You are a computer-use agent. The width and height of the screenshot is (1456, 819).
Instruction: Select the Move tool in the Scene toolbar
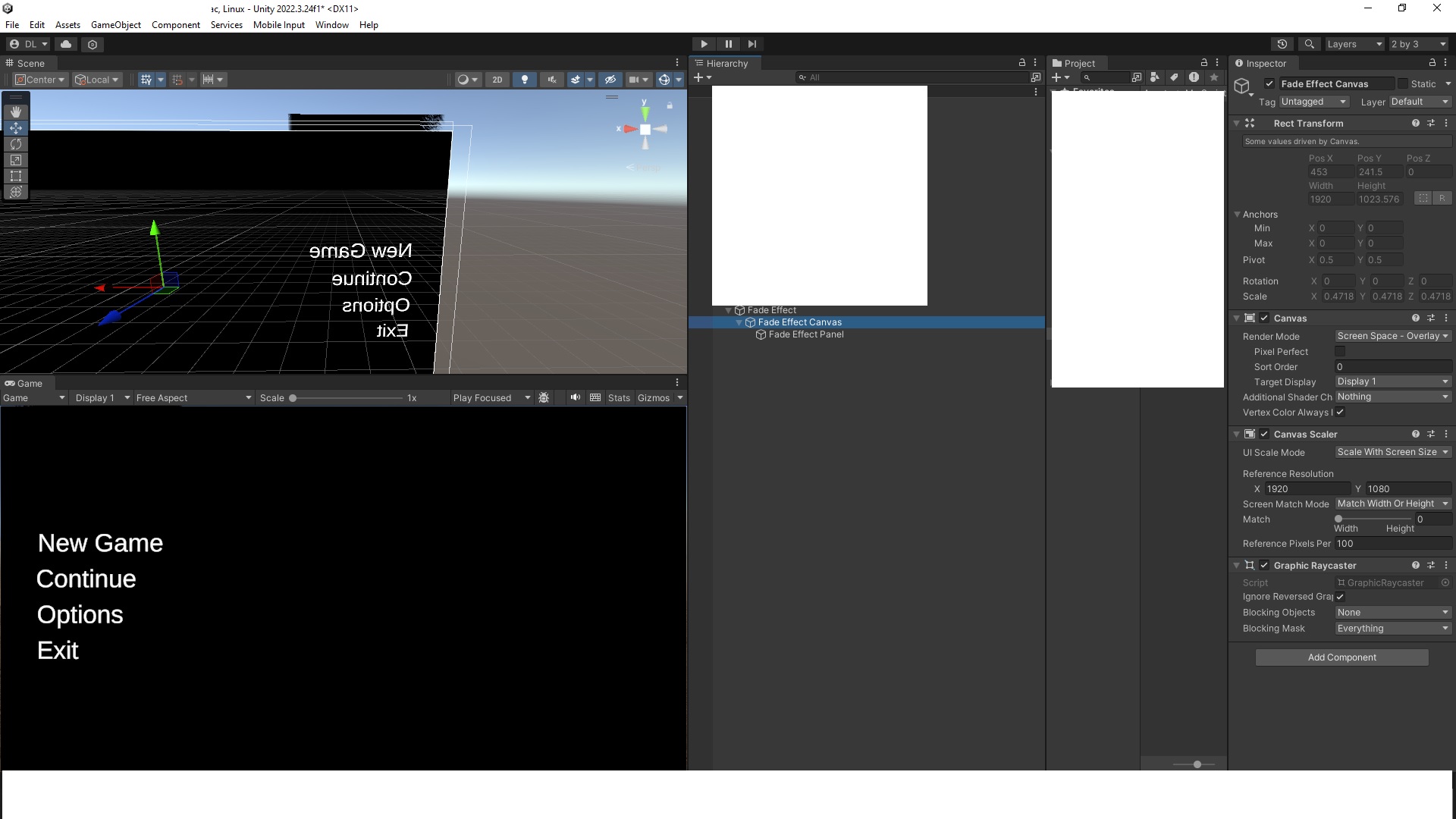(15, 127)
